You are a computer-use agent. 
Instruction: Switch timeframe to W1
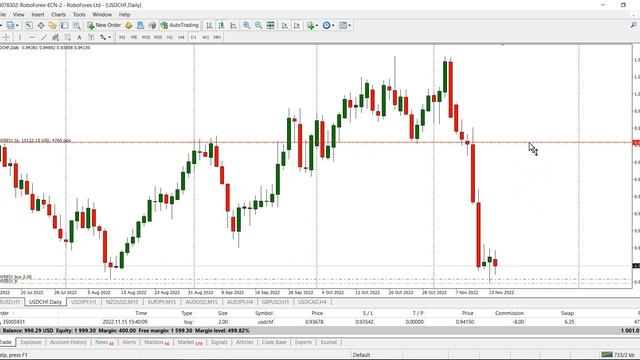point(205,37)
